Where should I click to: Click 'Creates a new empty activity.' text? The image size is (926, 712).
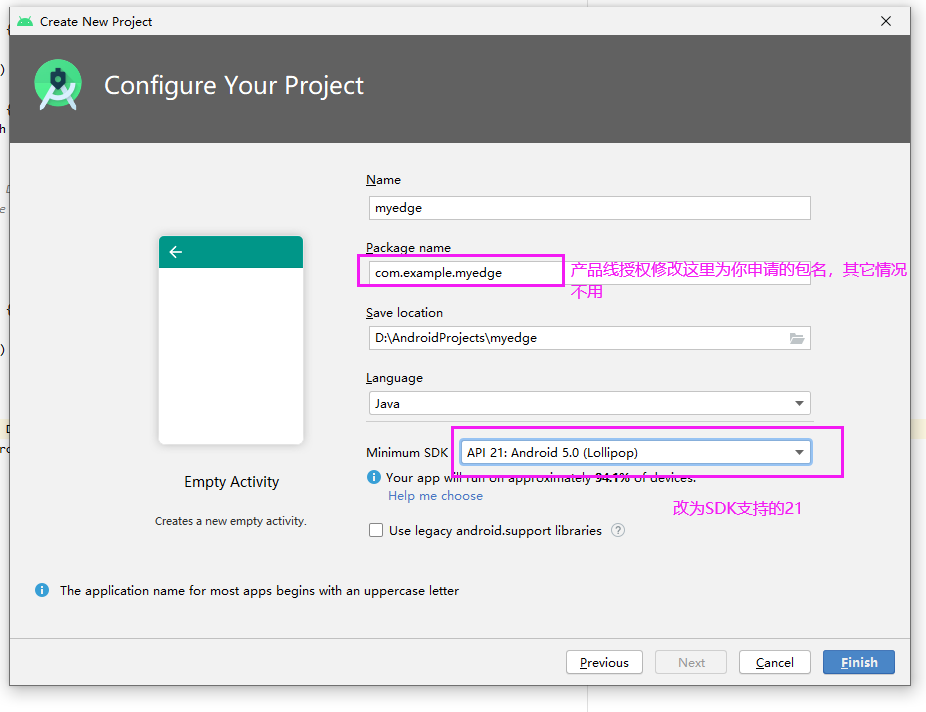pos(231,521)
